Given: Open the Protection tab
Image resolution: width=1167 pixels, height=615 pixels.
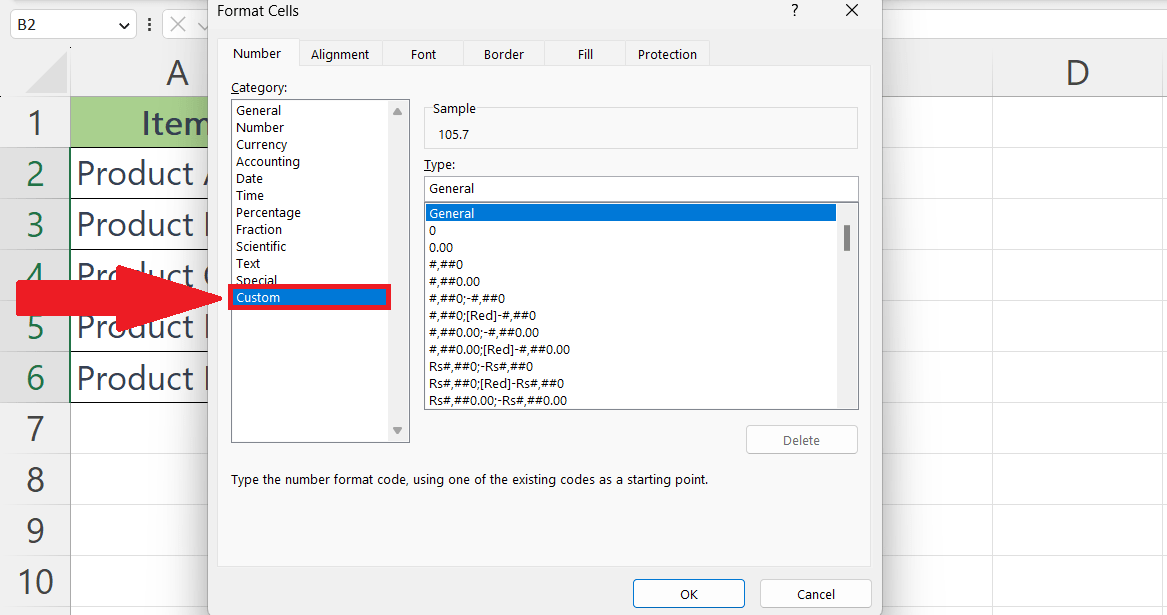Looking at the screenshot, I should pos(667,54).
